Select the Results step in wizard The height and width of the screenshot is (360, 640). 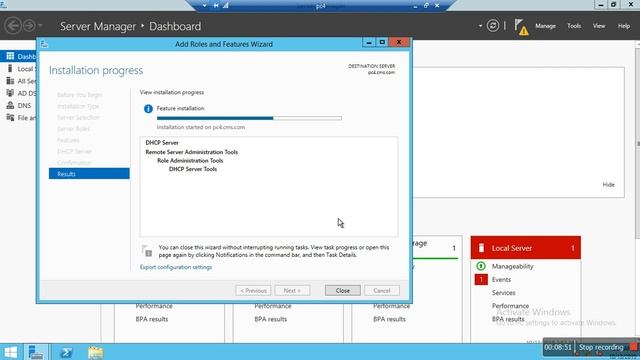89,173
